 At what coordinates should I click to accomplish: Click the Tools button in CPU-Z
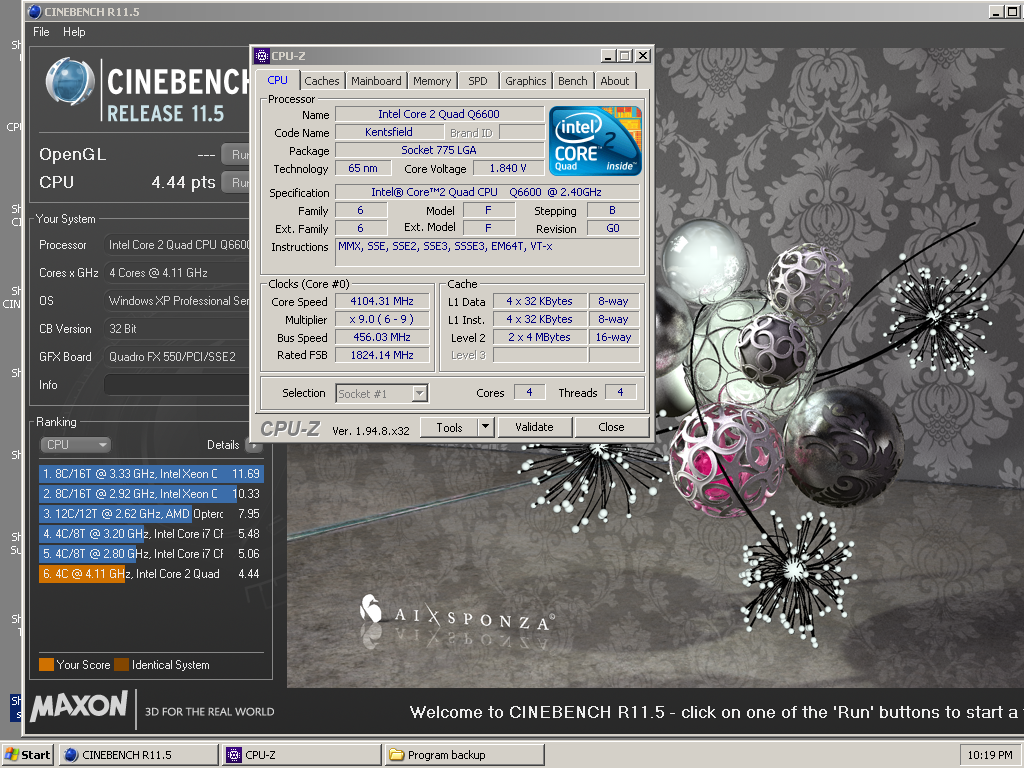point(449,427)
